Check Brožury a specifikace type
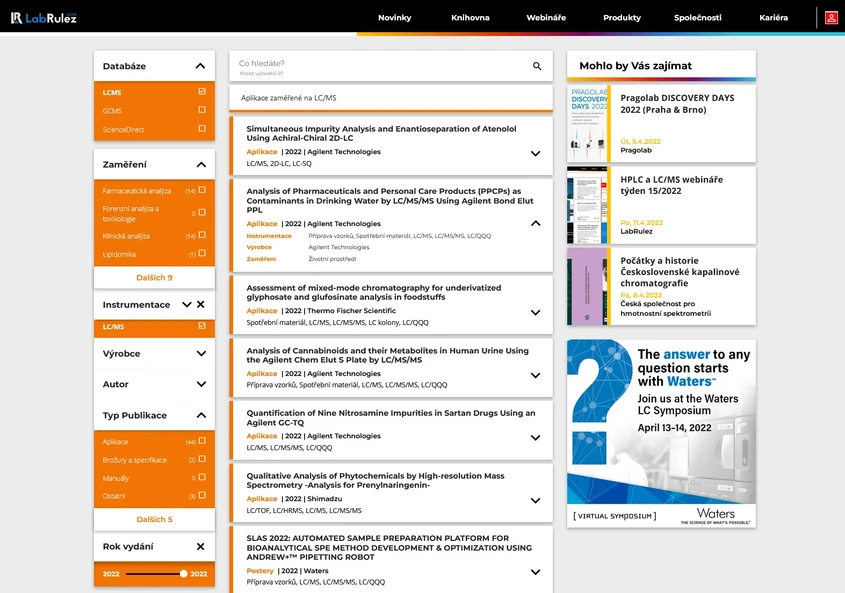Image resolution: width=845 pixels, height=593 pixels. click(x=202, y=459)
